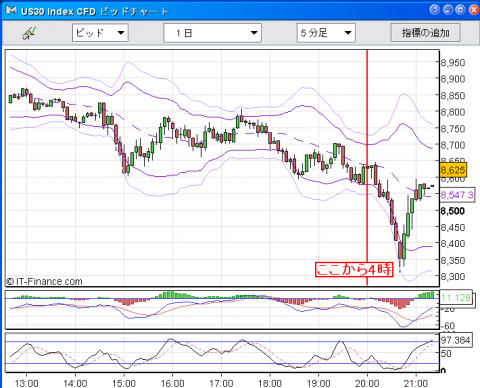Click the 8,500 bold price level
Image resolution: width=480 pixels, height=388 pixels.
pyautogui.click(x=453, y=211)
